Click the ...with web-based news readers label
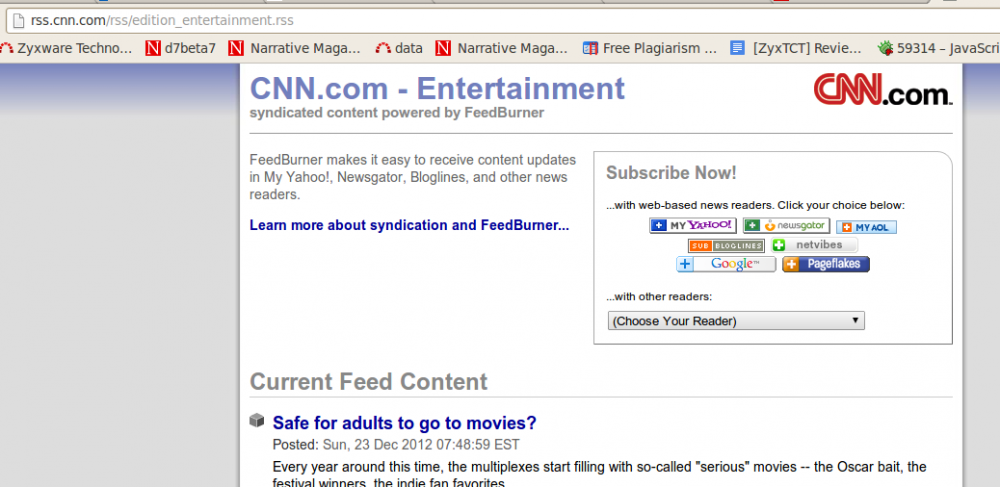1000x487 pixels. (x=755, y=205)
